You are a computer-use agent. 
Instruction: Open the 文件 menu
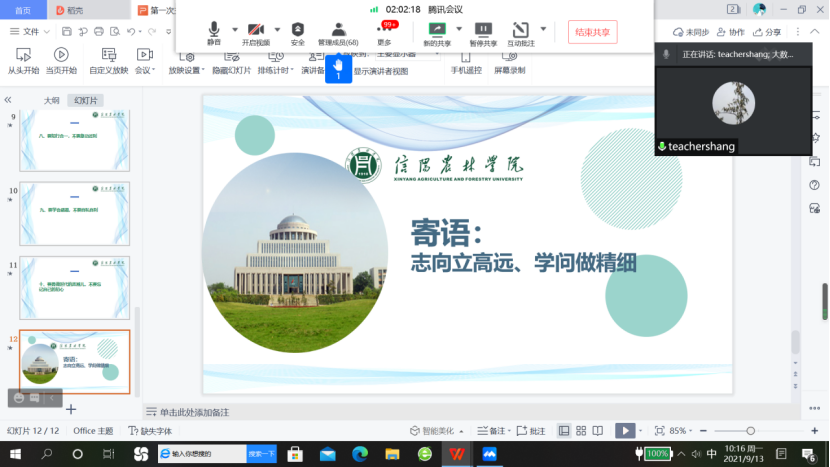(x=30, y=32)
